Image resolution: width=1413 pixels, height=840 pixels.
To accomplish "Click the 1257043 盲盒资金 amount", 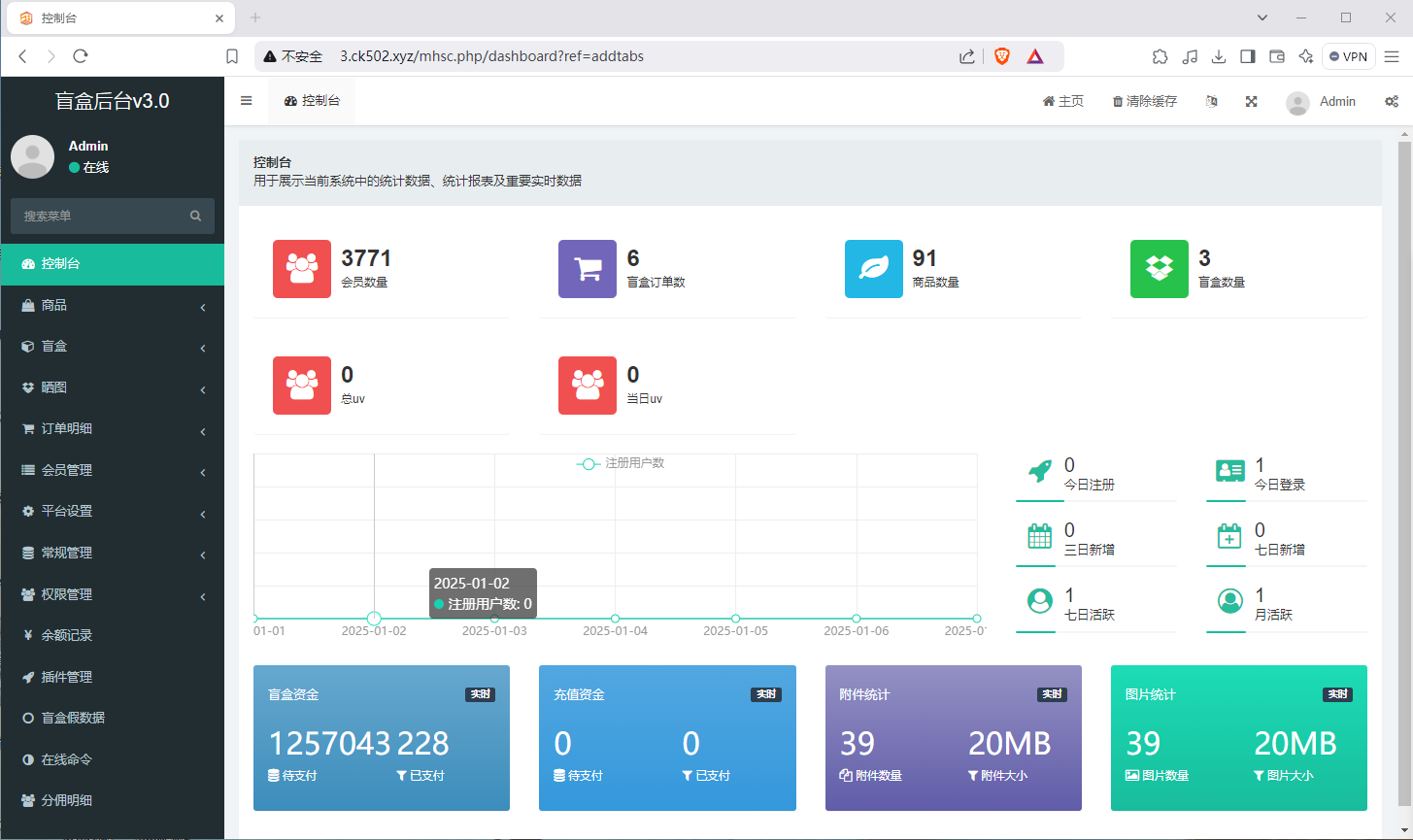I will coord(329,744).
